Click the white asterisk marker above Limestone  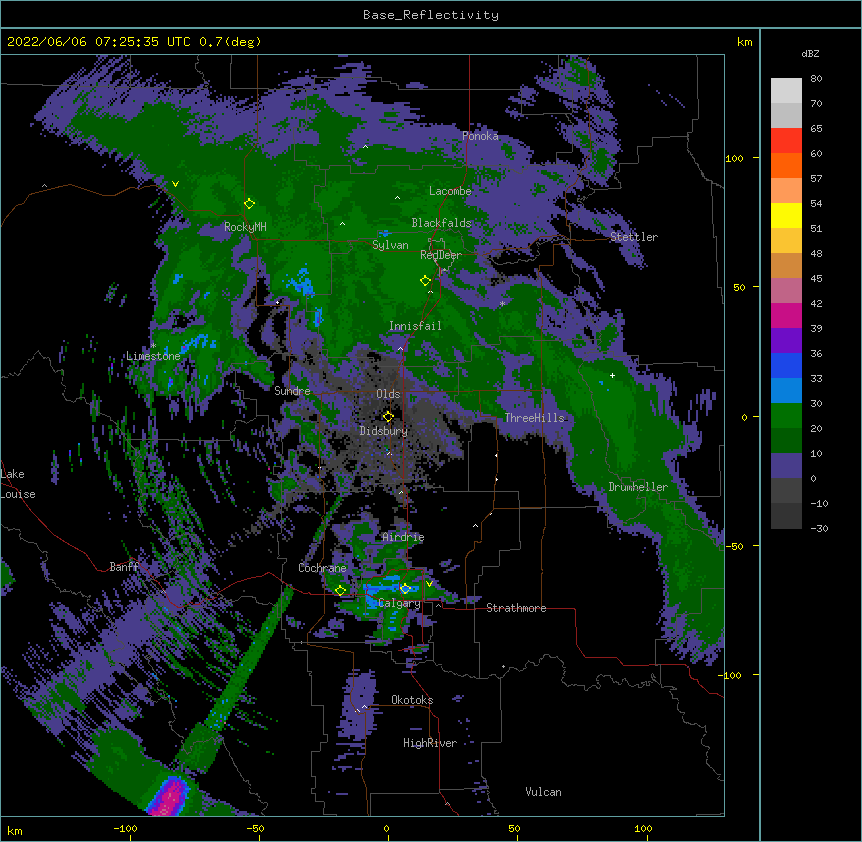click(x=154, y=346)
